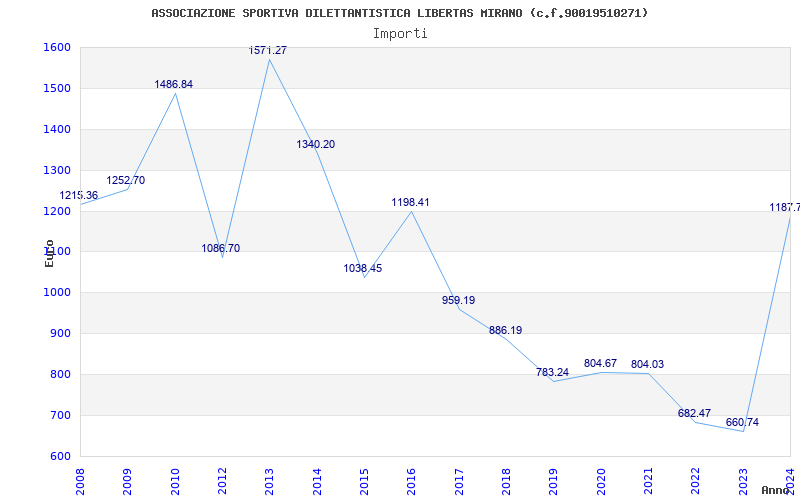Click year 2017 on the x-axis

pos(459,482)
